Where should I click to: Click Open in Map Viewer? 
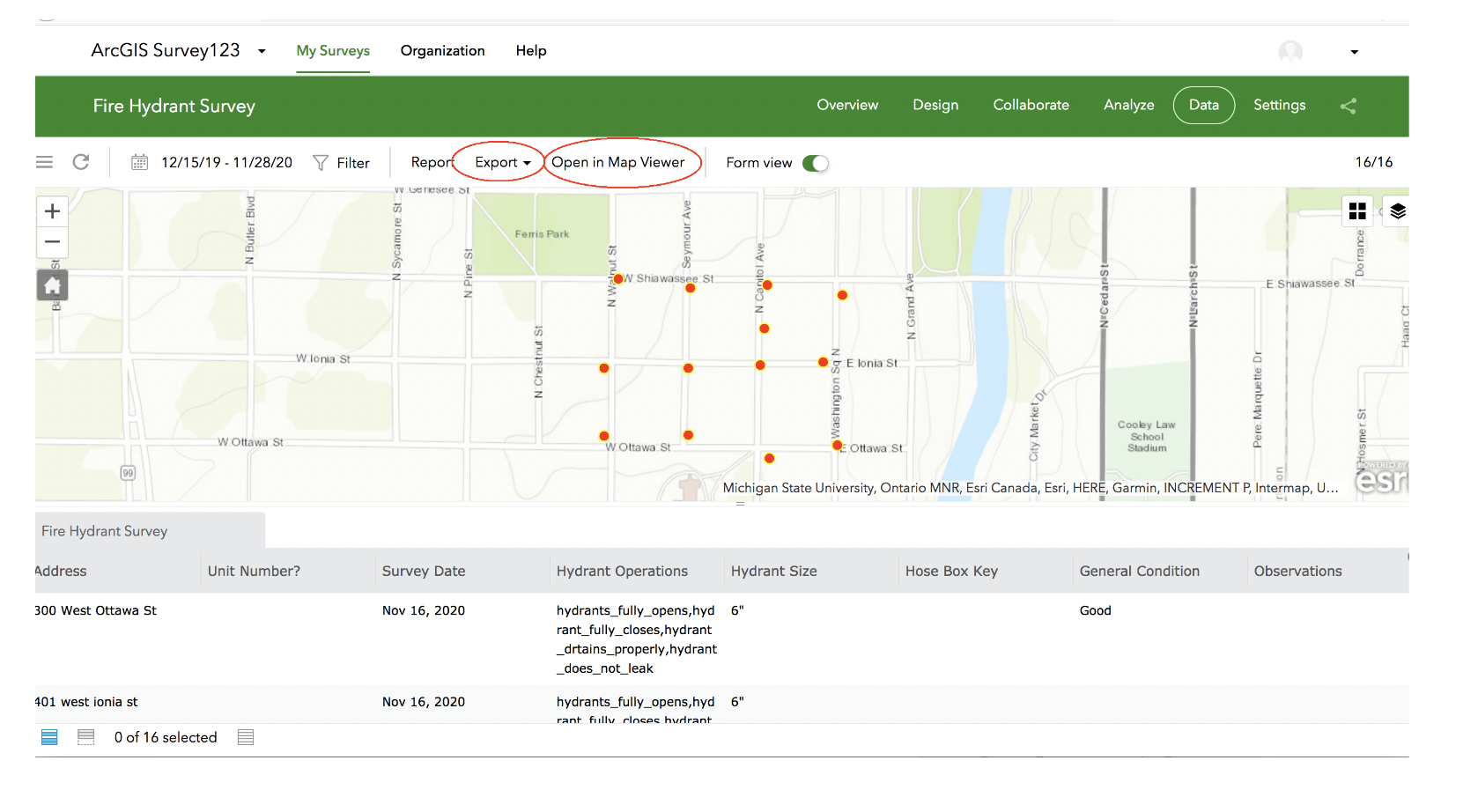pos(617,162)
